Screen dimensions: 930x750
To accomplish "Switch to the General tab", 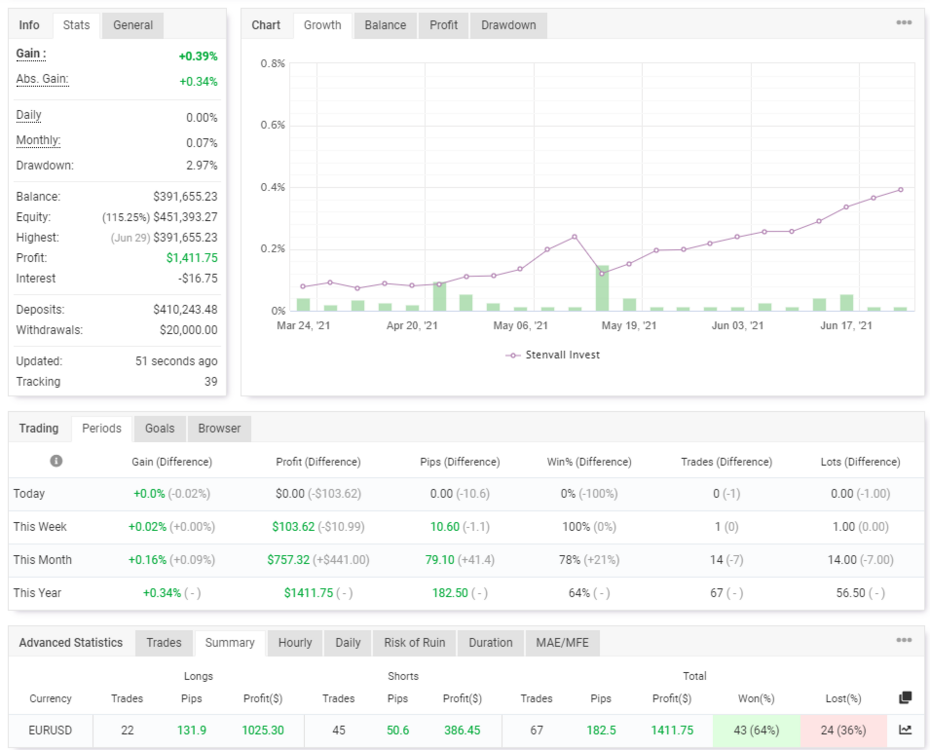I will [x=133, y=25].
